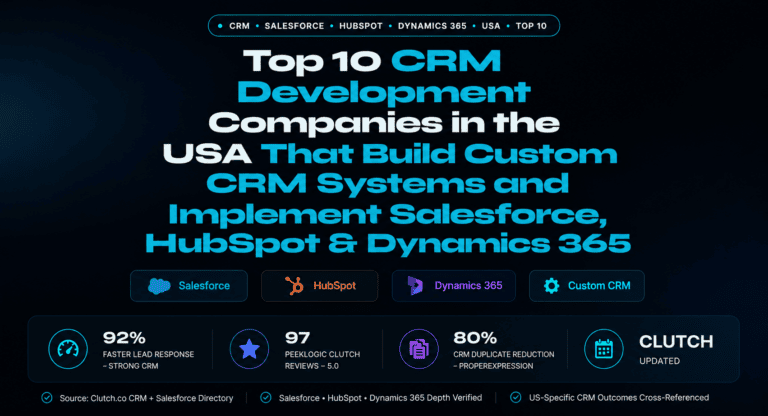Click checkmark icon before US-Specific CRM Outcomes
768x416 pixels.
[516, 397]
